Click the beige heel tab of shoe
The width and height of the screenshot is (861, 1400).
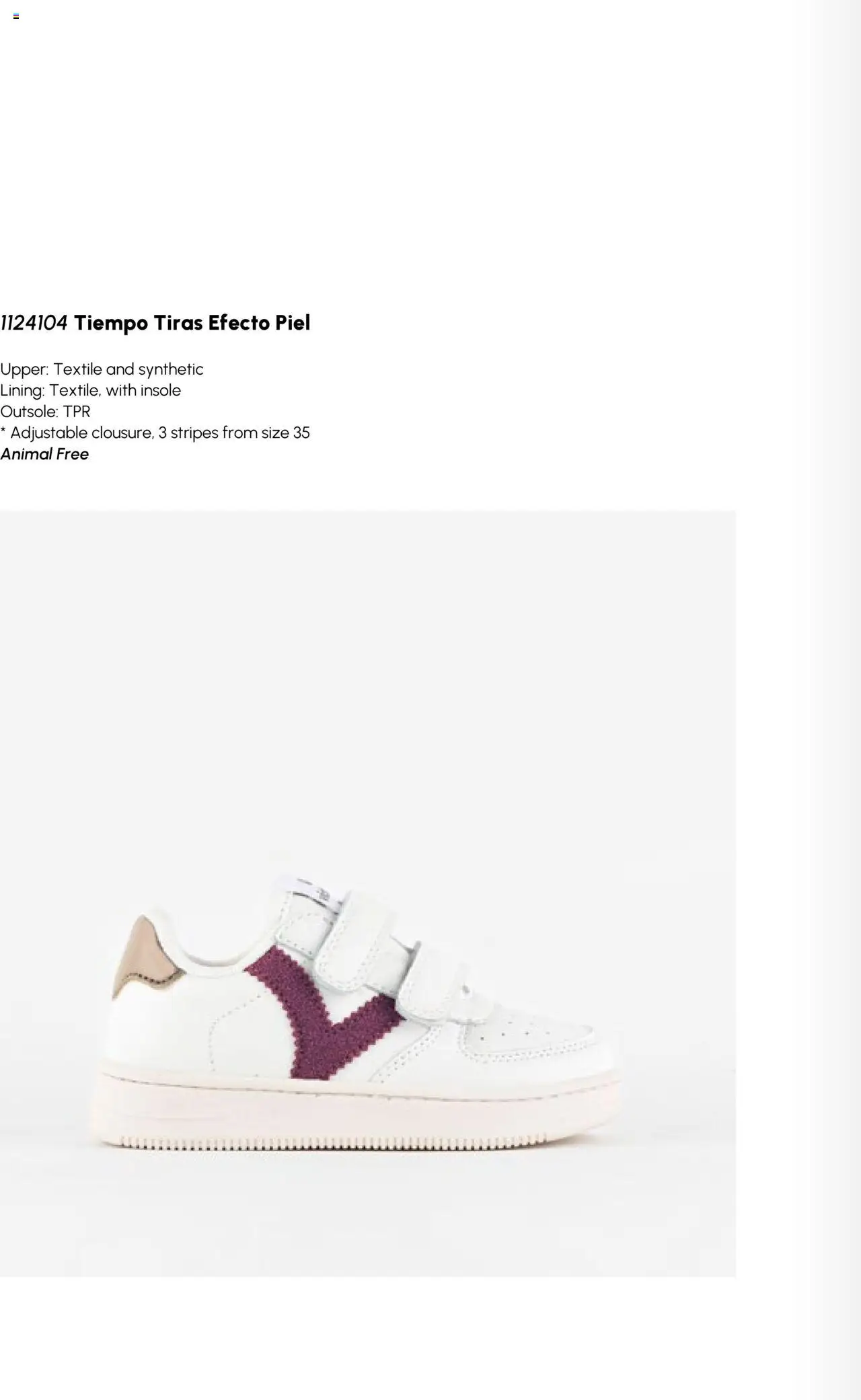(x=145, y=955)
